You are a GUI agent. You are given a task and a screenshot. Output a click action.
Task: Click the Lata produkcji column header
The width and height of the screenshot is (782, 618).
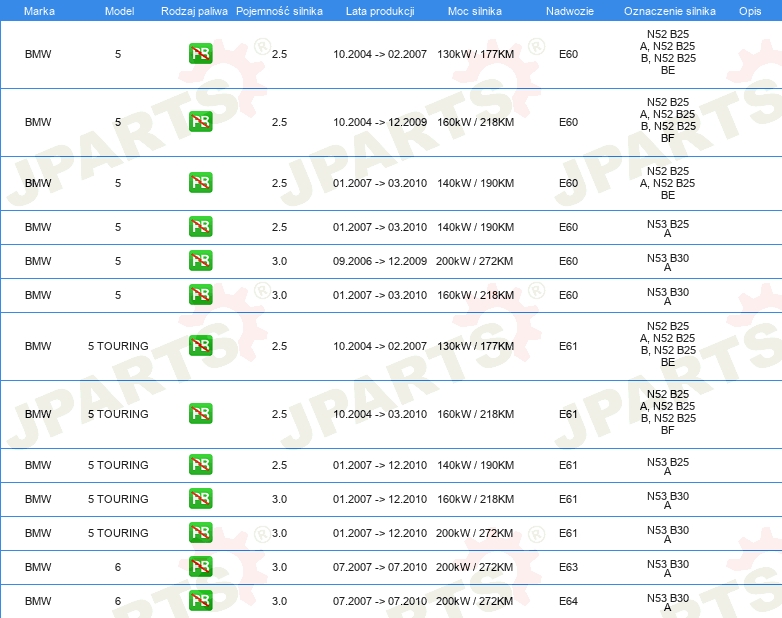tap(380, 11)
